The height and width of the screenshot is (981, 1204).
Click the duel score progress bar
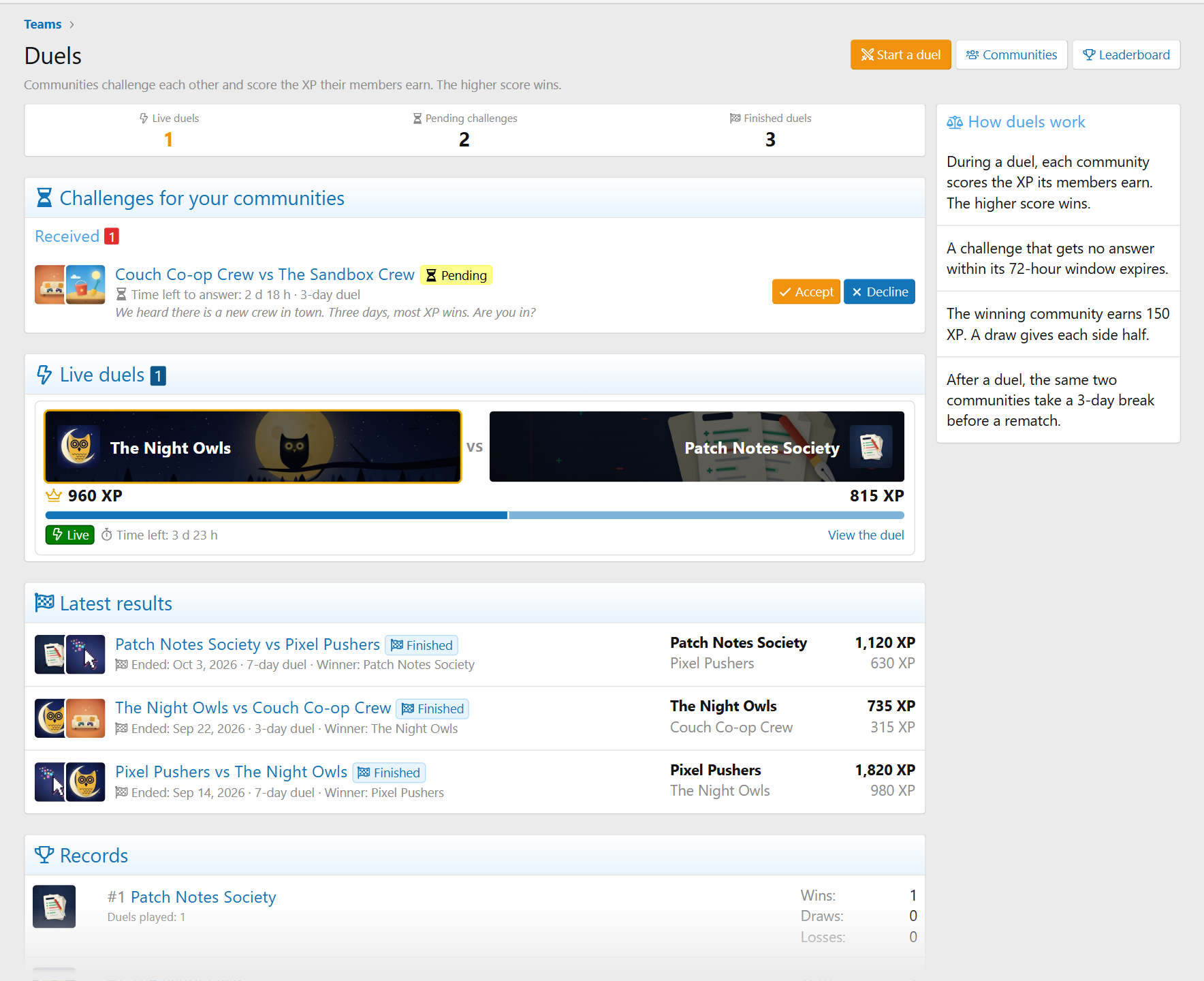[475, 516]
